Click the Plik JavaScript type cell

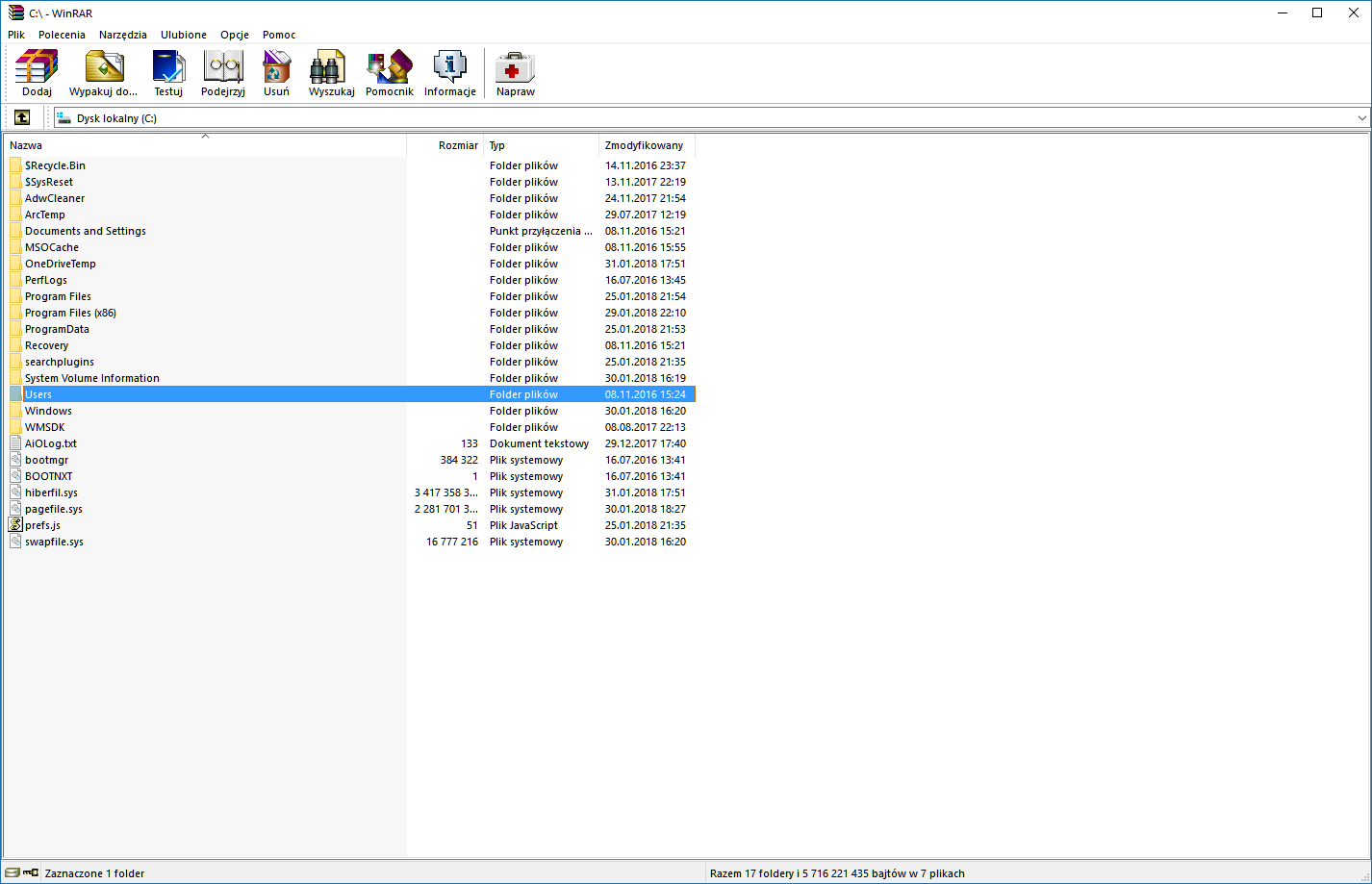coord(523,525)
